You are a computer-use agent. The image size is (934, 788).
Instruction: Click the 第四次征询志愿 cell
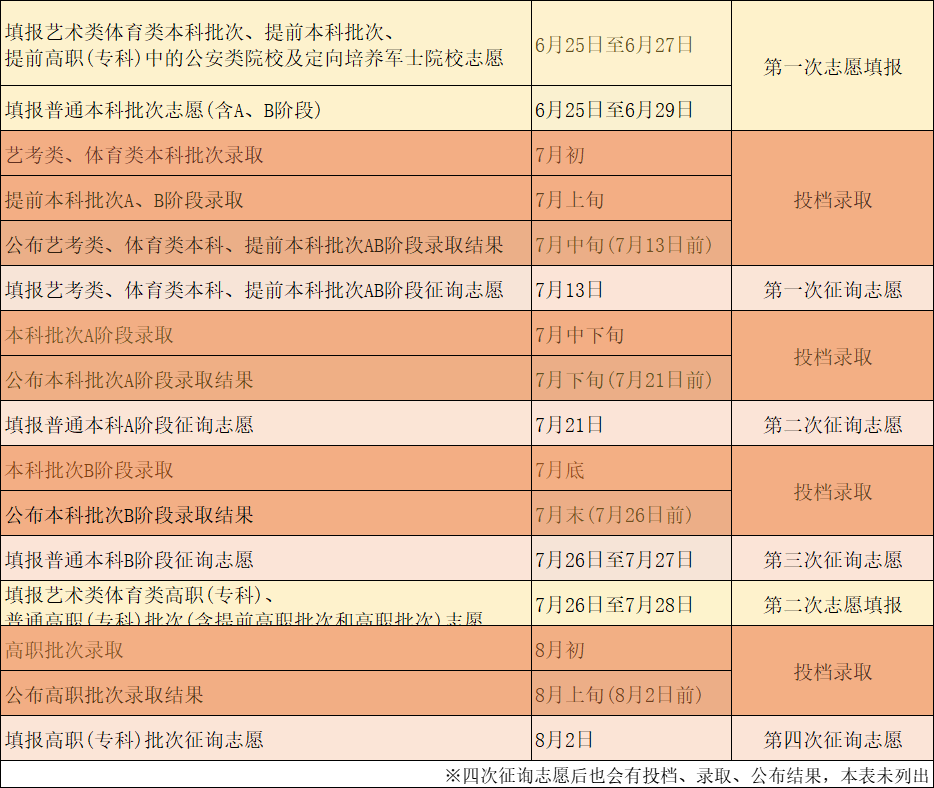tap(832, 740)
